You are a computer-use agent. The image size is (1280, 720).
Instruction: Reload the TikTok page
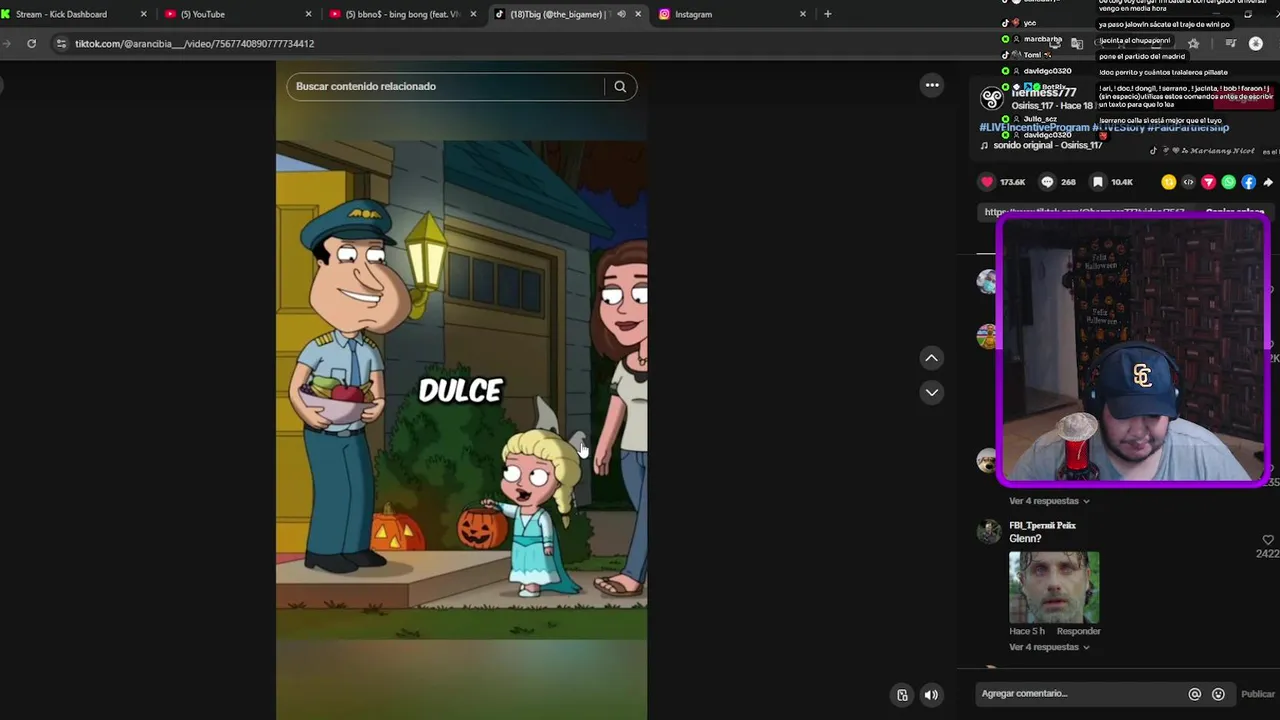(32, 44)
